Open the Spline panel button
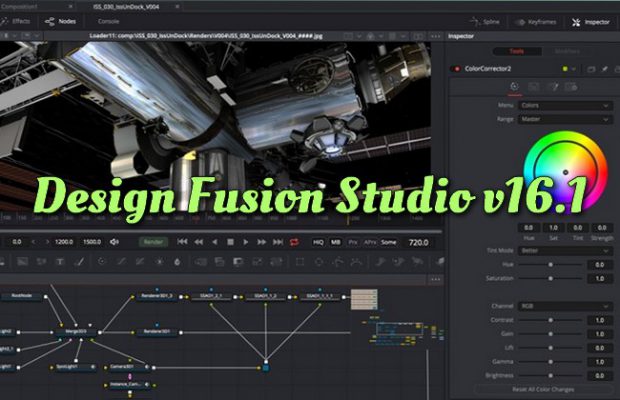This screenshot has height=400, width=620. click(x=485, y=22)
